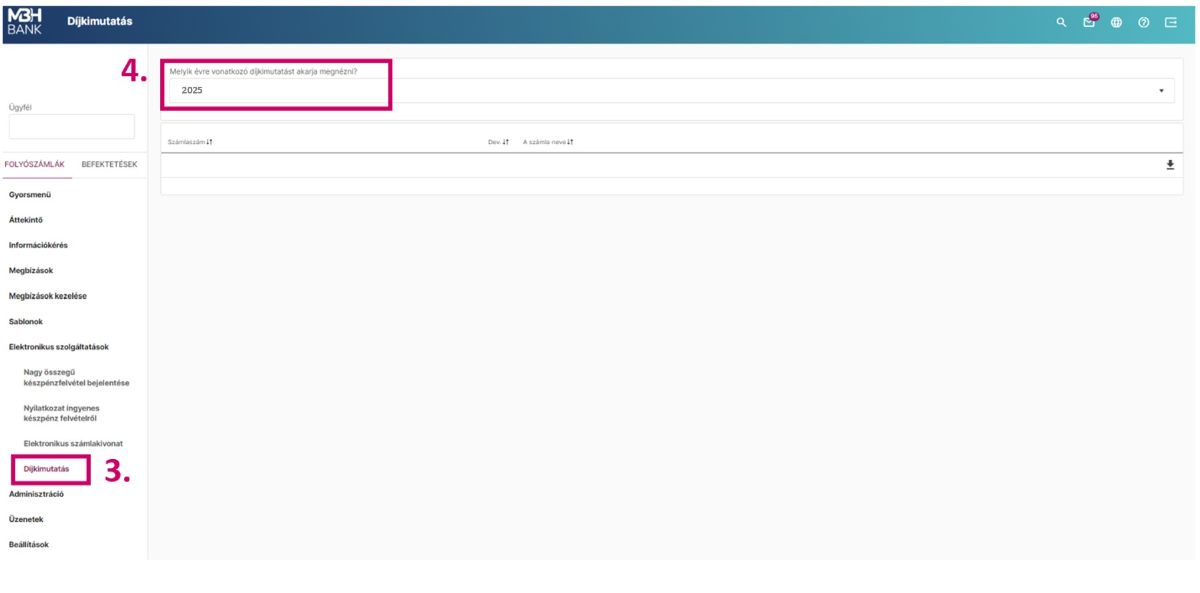Open Adminisztráció menu item
Screen dimensions: 1200x593
pyautogui.click(x=36, y=494)
